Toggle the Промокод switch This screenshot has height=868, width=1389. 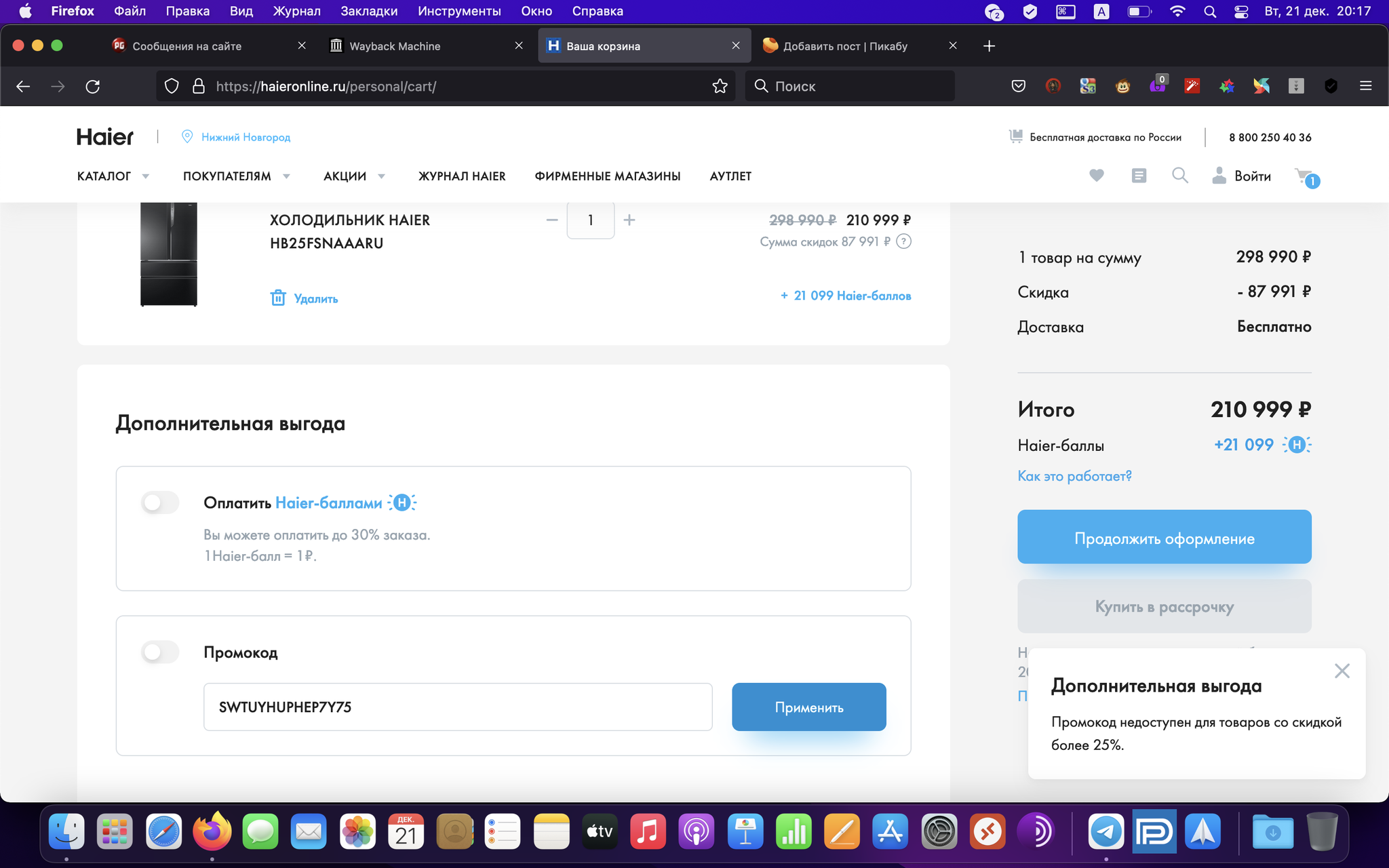click(x=160, y=652)
